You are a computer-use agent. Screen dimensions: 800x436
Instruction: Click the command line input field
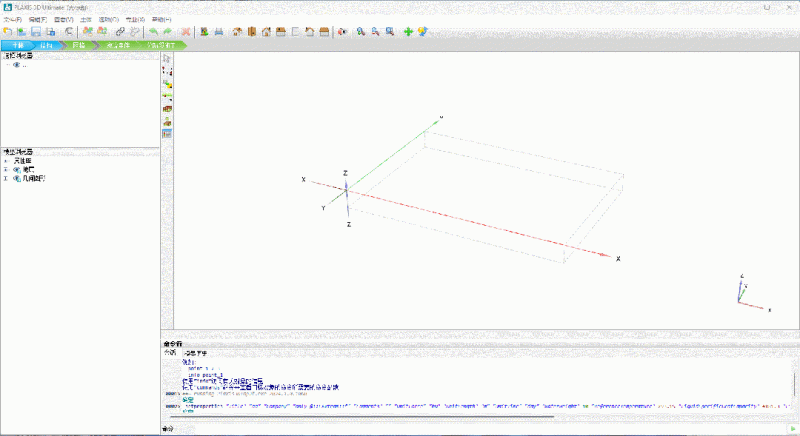coord(482,429)
